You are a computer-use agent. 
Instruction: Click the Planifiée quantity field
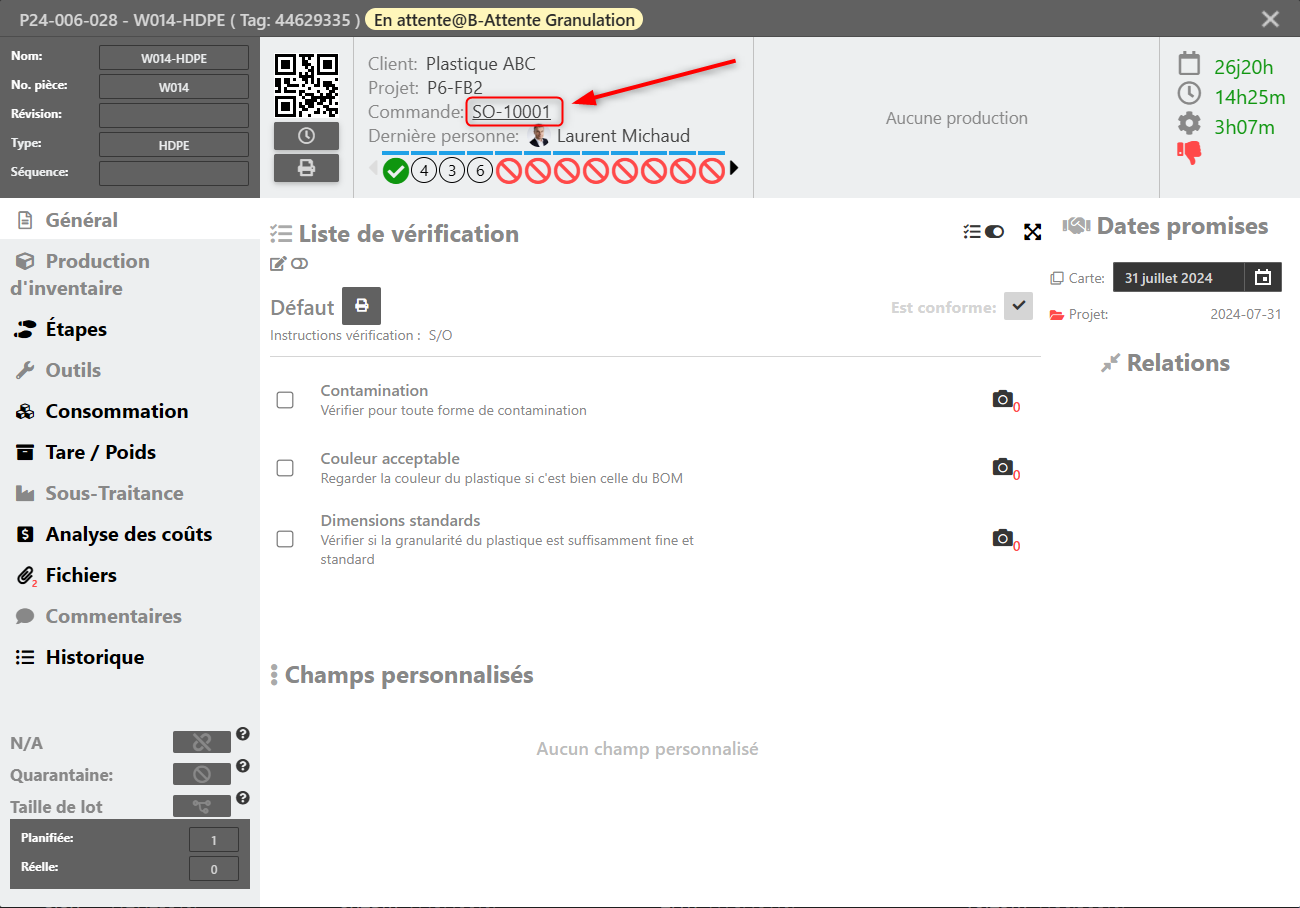coord(214,840)
